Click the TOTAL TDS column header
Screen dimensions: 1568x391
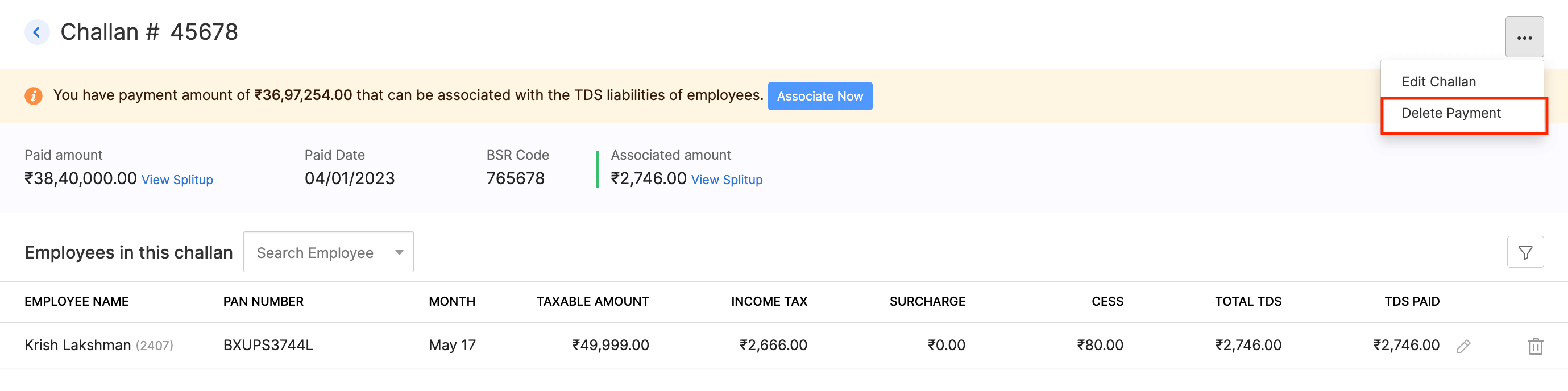point(1248,302)
